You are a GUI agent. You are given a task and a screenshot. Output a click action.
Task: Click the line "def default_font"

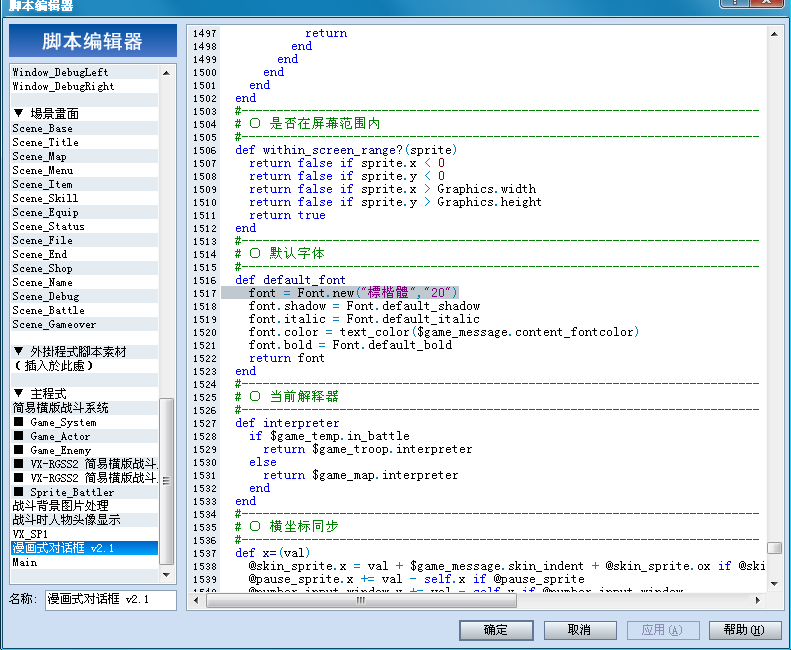(x=291, y=280)
